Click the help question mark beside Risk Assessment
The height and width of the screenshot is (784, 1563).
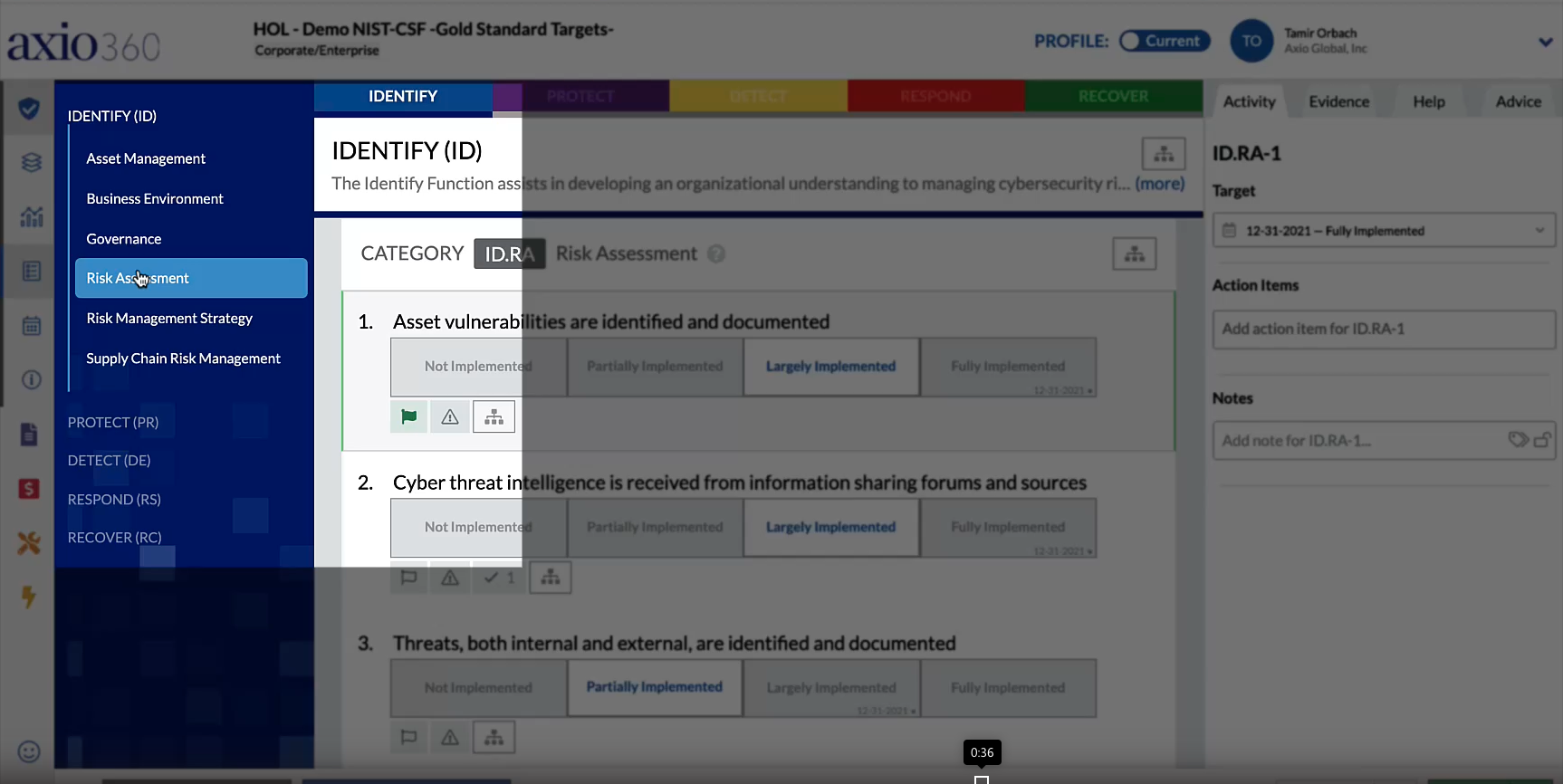pos(716,254)
